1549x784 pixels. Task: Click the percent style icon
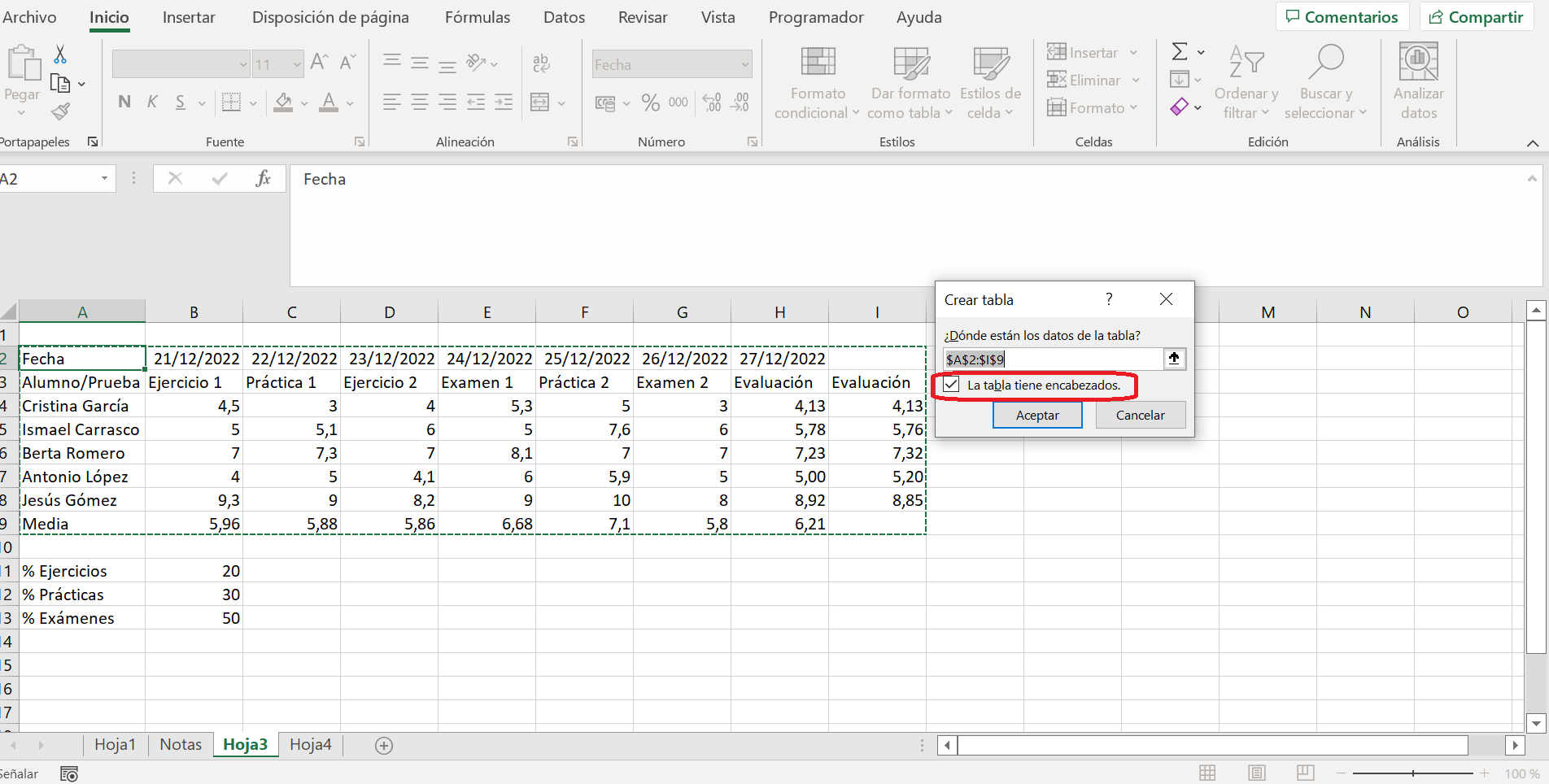pos(650,102)
